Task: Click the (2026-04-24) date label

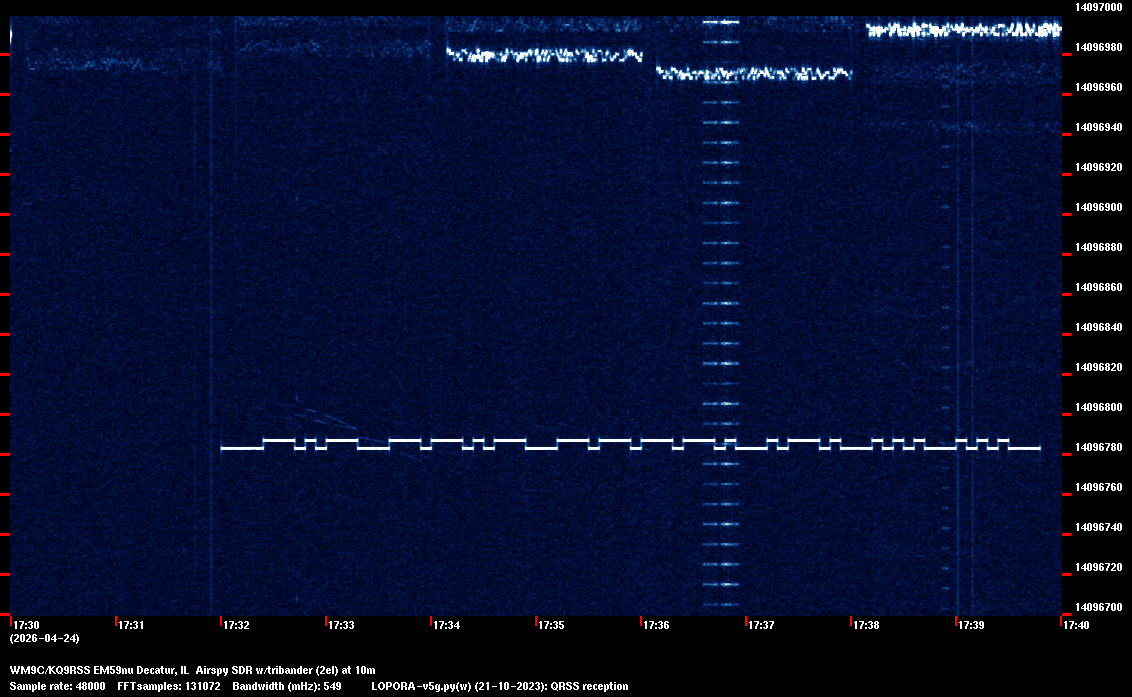Action: click(x=44, y=638)
